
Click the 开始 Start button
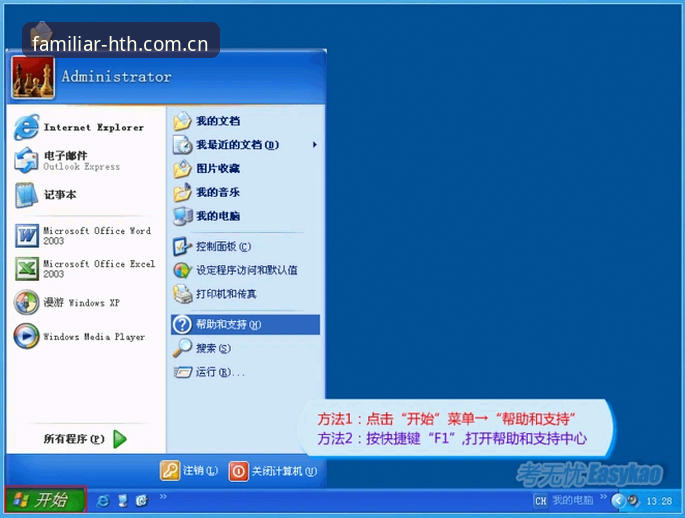click(45, 500)
